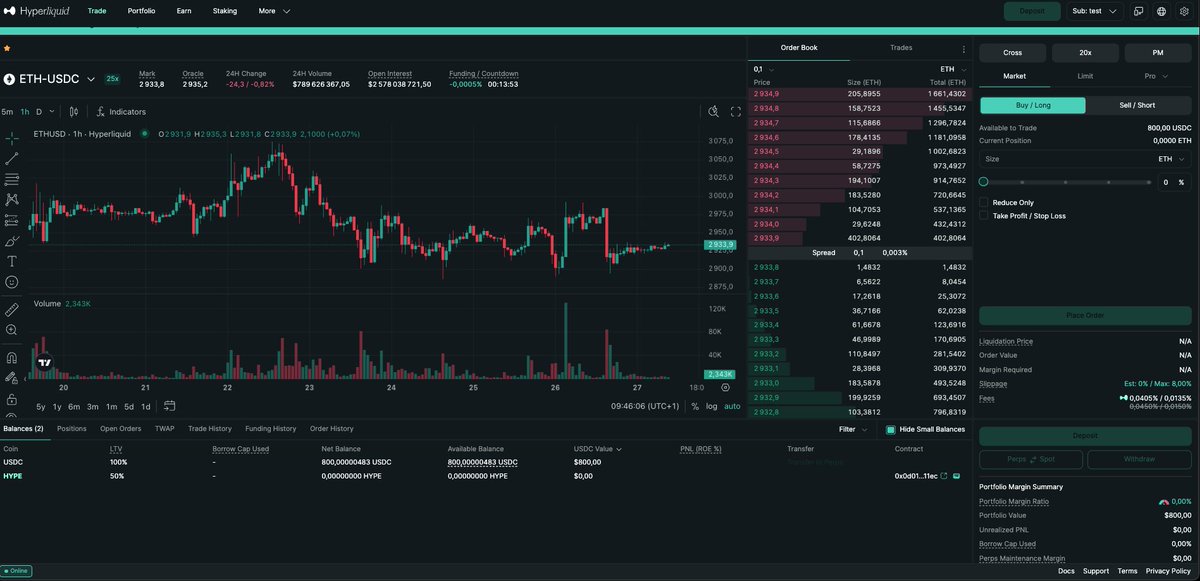1200x581 pixels.
Task: Click the Hyperliquid logo
Action: point(38,11)
